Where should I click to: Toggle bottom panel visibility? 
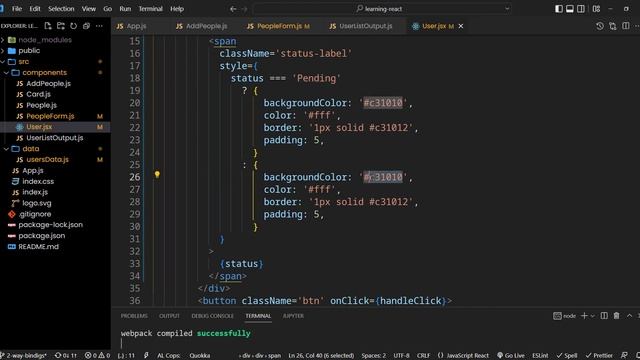tap(570, 9)
